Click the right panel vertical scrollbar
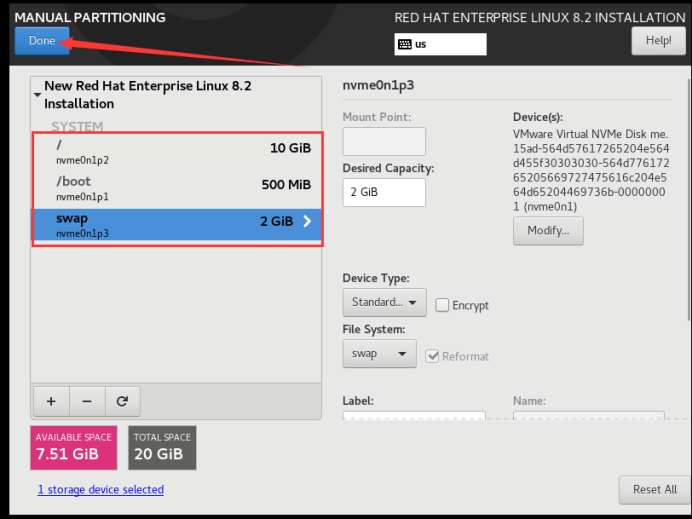Viewport: 692px width, 519px height. (x=689, y=199)
